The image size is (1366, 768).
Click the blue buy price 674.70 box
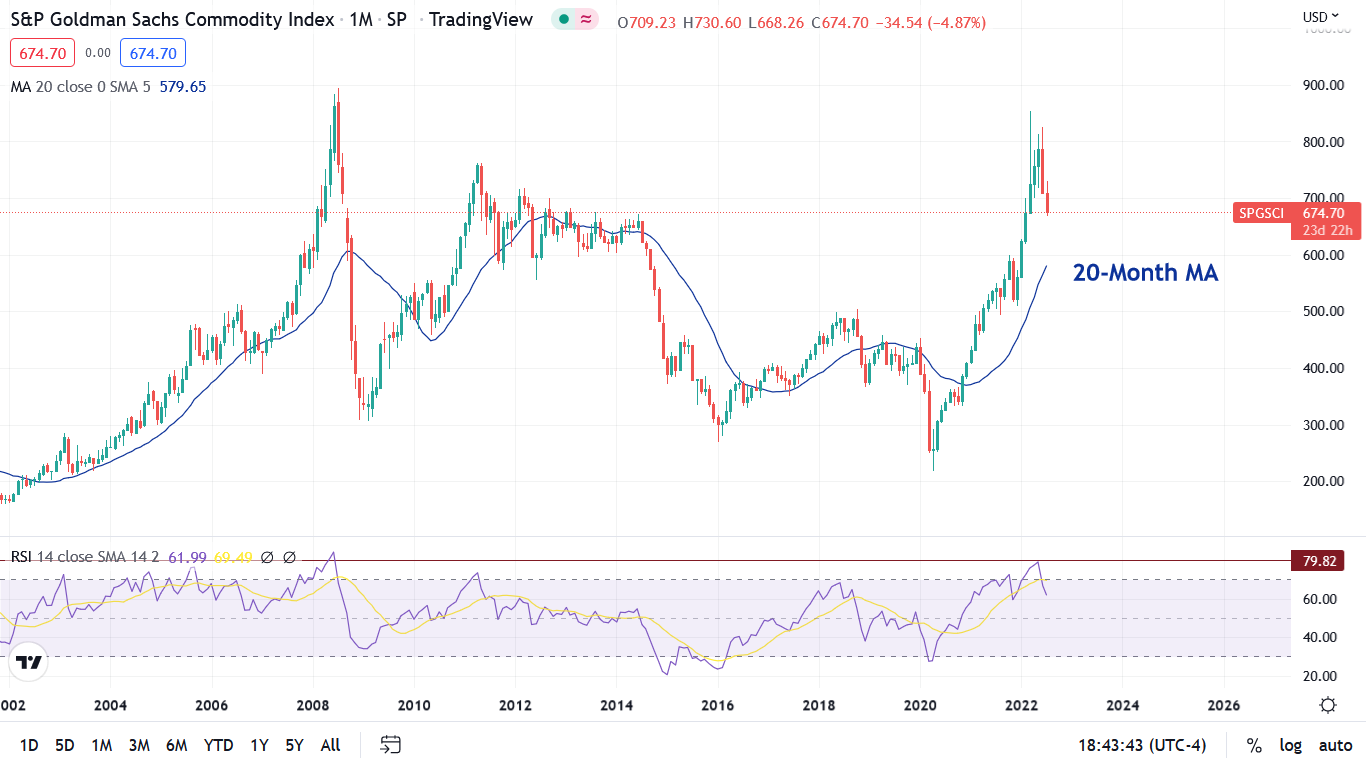pos(153,54)
